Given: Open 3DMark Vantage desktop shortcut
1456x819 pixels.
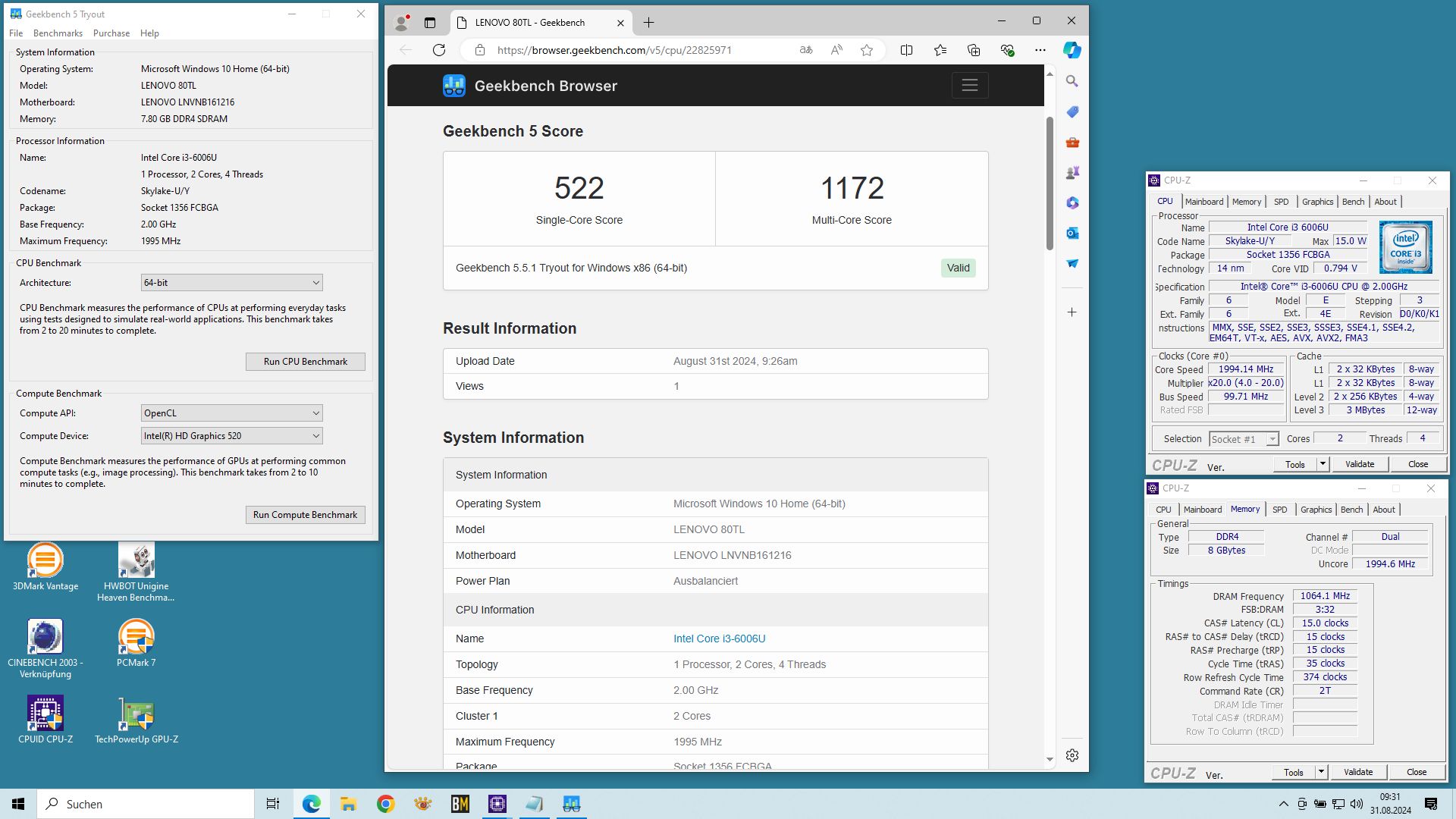Looking at the screenshot, I should [x=45, y=566].
